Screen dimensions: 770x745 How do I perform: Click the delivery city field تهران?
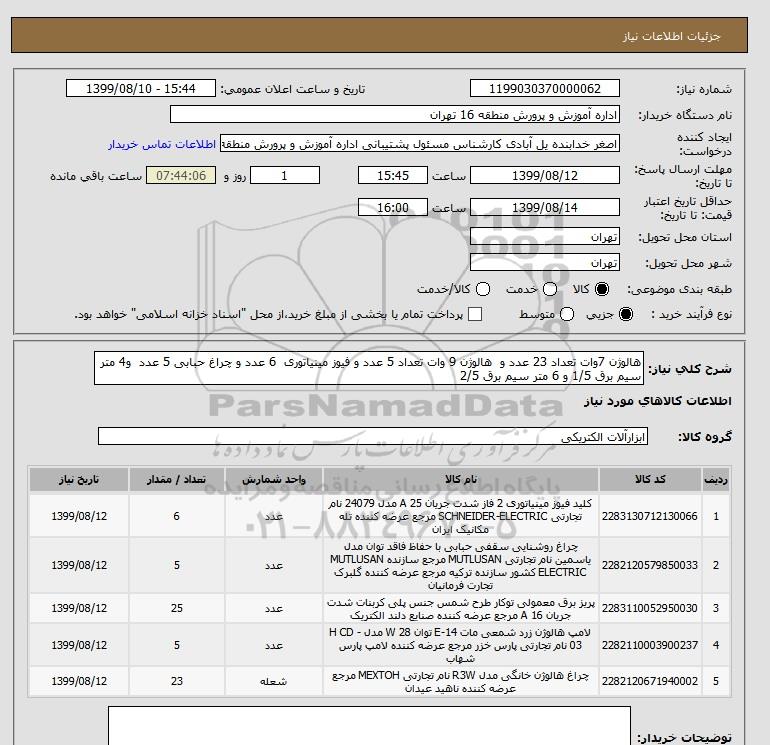(x=545, y=263)
